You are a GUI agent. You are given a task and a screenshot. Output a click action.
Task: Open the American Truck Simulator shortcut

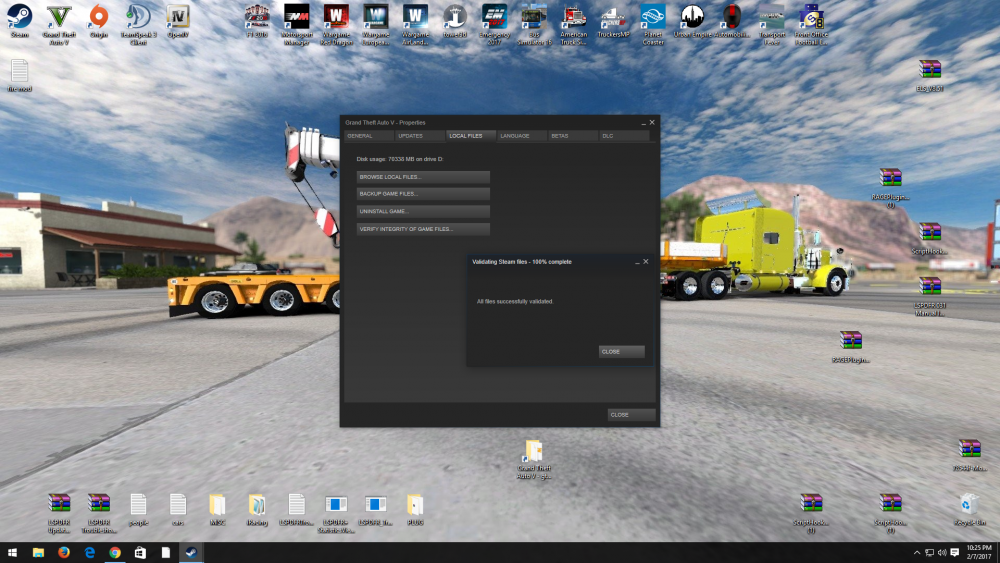[573, 24]
